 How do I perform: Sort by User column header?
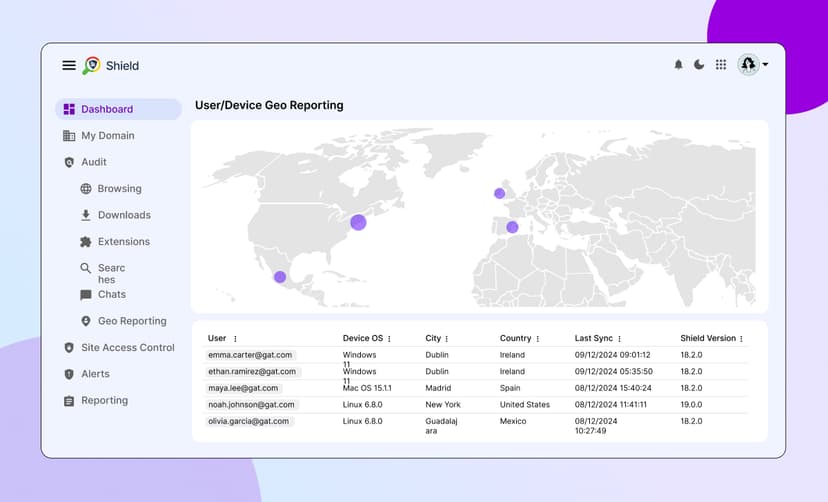tap(217, 338)
